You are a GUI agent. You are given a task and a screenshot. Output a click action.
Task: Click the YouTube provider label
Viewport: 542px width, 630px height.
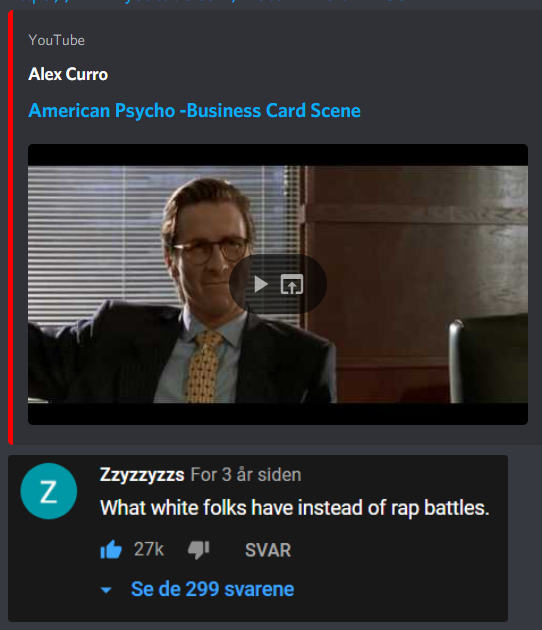pyautogui.click(x=57, y=40)
